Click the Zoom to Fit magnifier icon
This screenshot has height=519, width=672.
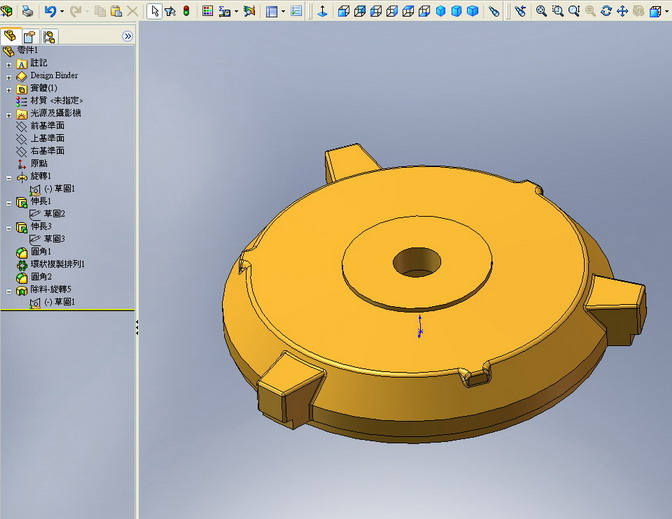pyautogui.click(x=541, y=11)
